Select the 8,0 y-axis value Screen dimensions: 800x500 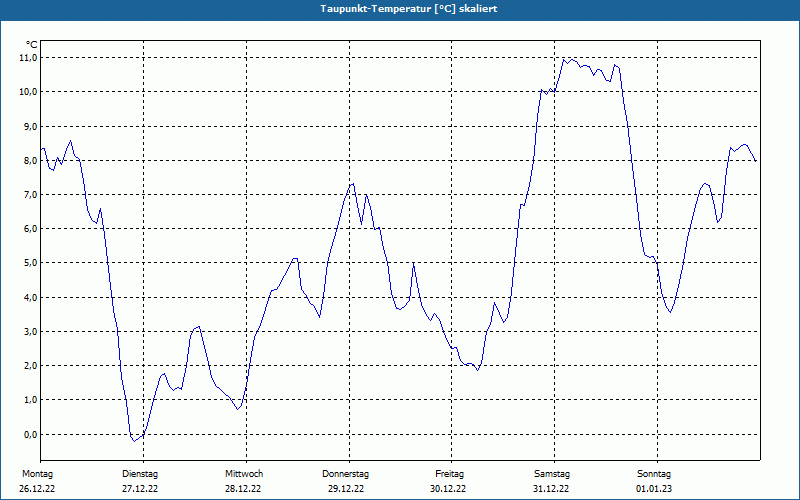coord(30,160)
